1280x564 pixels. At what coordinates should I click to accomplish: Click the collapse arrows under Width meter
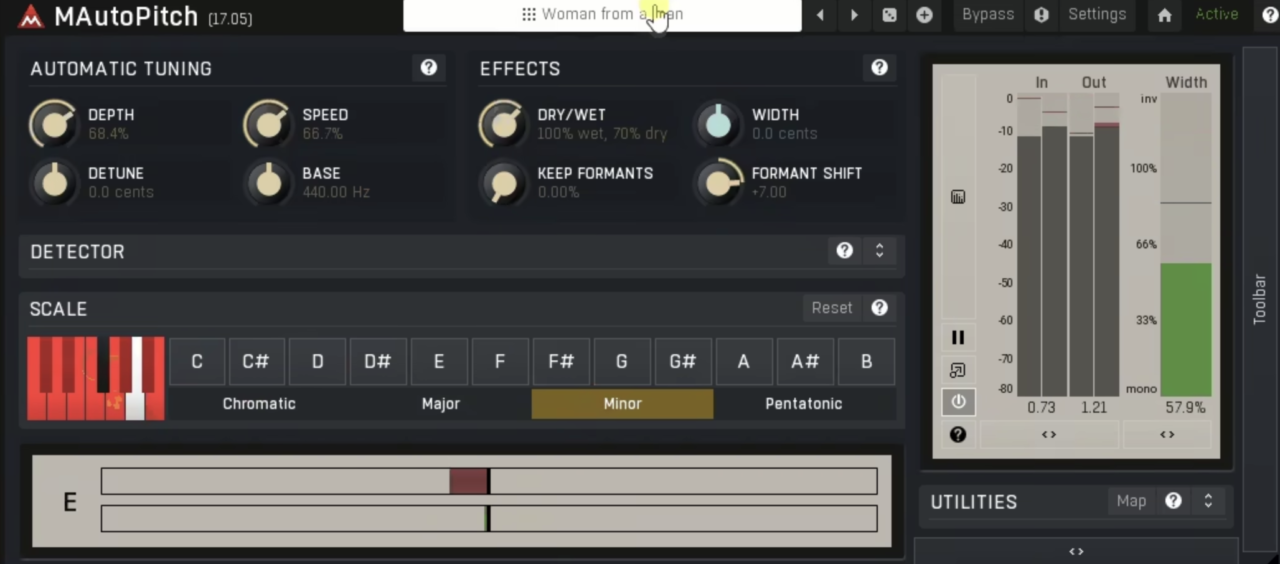coord(1167,435)
